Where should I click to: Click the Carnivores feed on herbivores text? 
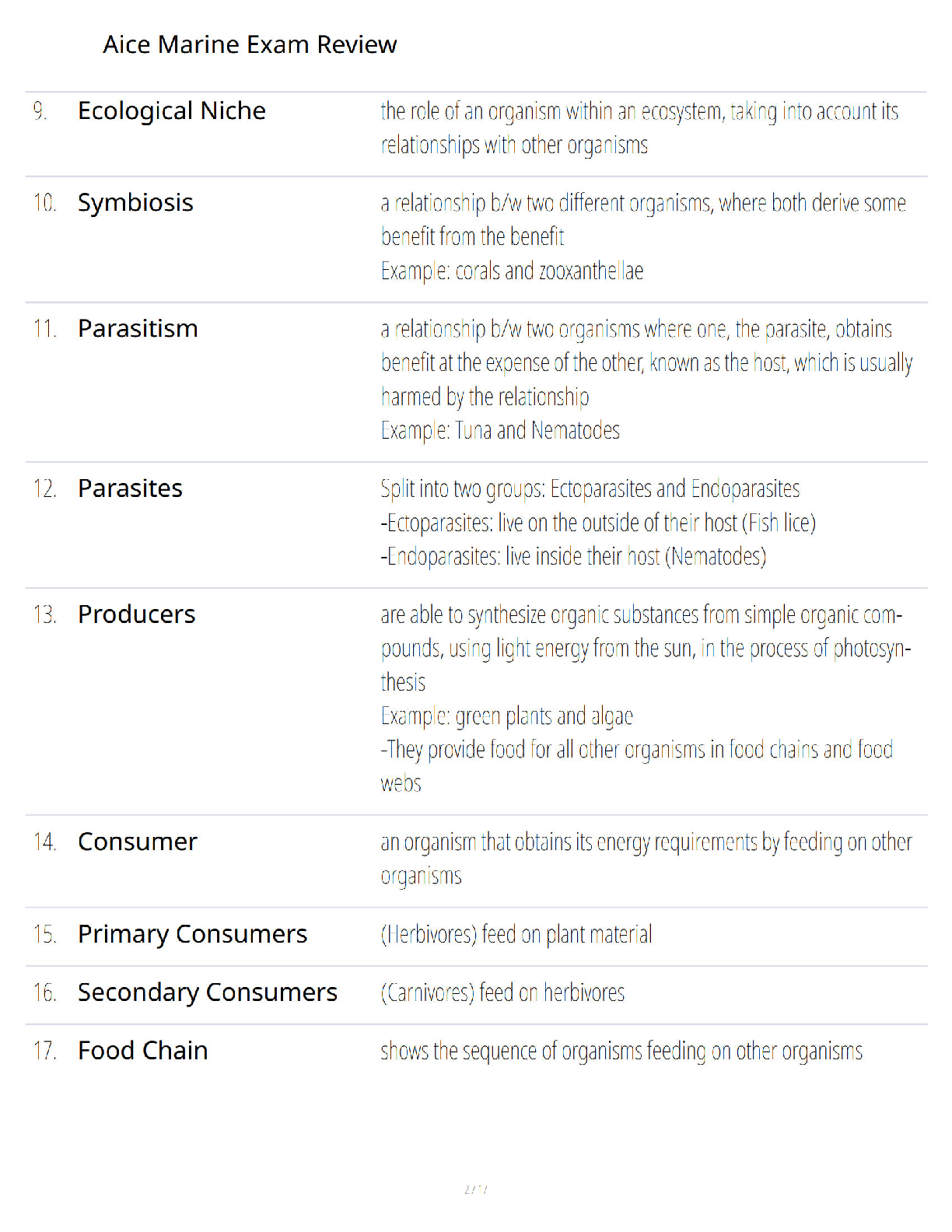(502, 993)
